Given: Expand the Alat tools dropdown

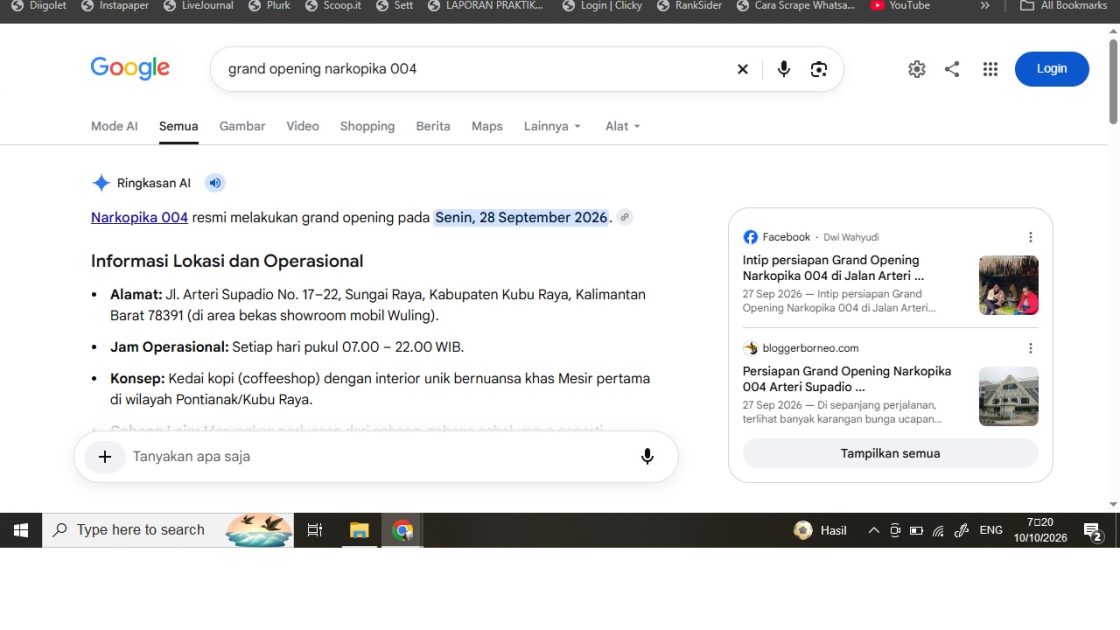Looking at the screenshot, I should pyautogui.click(x=622, y=126).
